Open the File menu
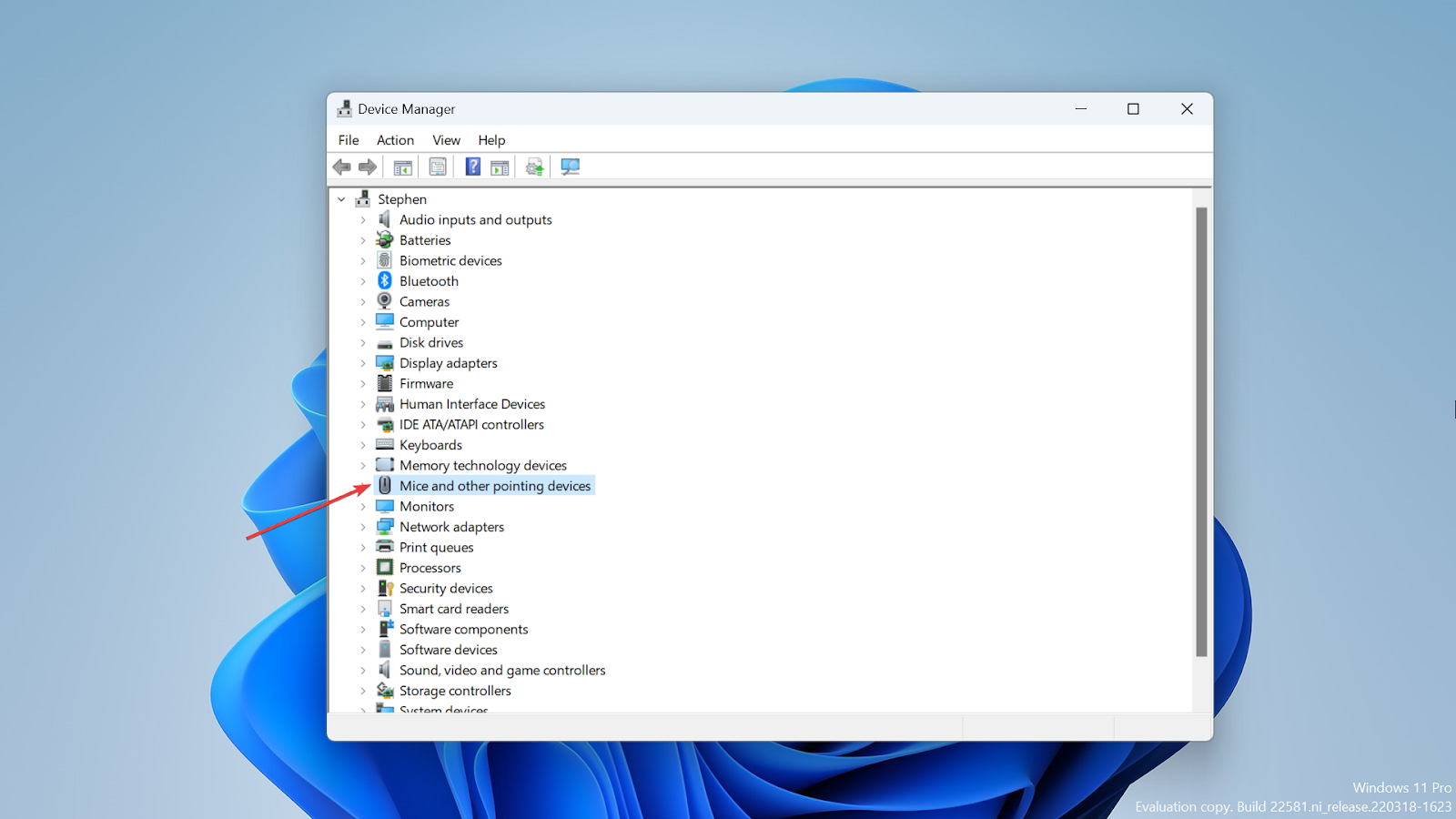 [x=349, y=140]
